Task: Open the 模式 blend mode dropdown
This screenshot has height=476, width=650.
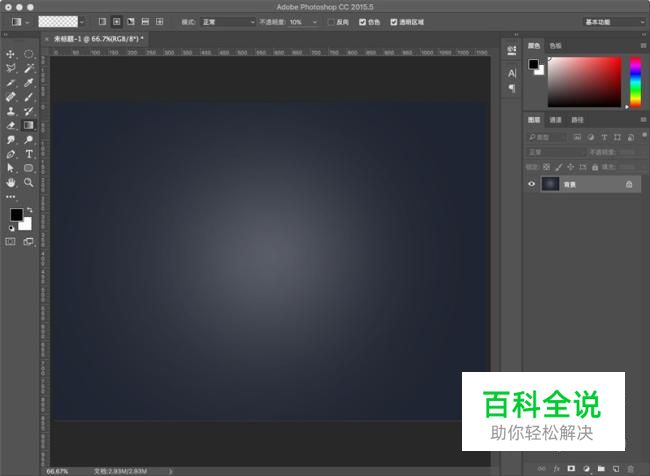Action: pos(228,21)
